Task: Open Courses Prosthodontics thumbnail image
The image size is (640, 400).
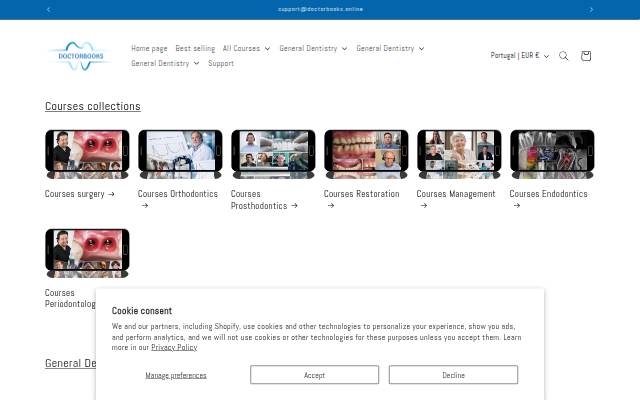Action: click(273, 154)
